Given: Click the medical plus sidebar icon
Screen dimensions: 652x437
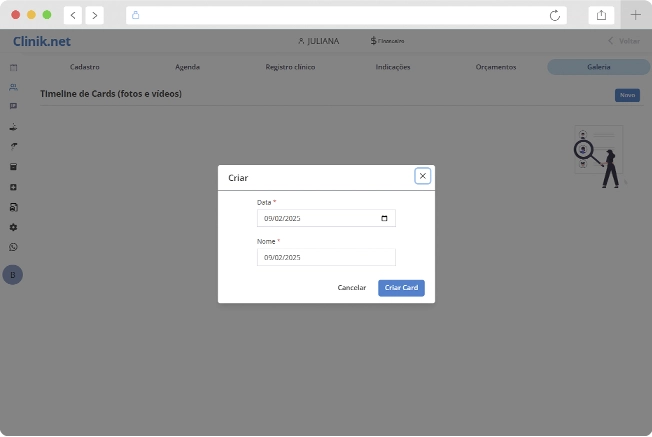Looking at the screenshot, I should (13, 187).
